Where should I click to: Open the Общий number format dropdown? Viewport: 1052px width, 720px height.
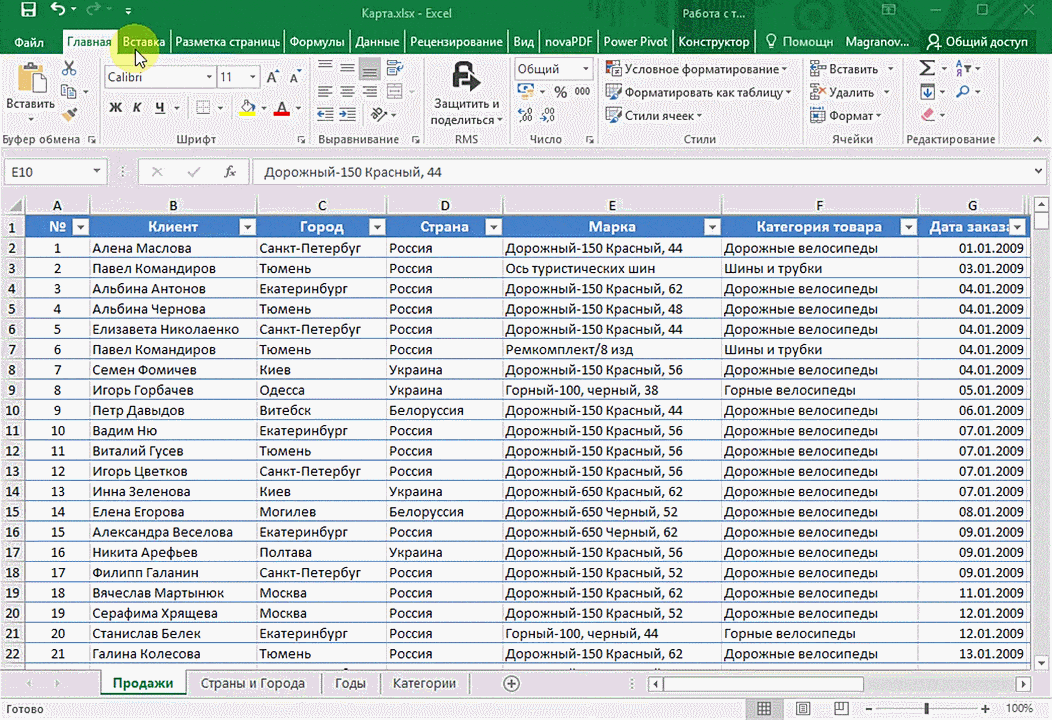585,69
